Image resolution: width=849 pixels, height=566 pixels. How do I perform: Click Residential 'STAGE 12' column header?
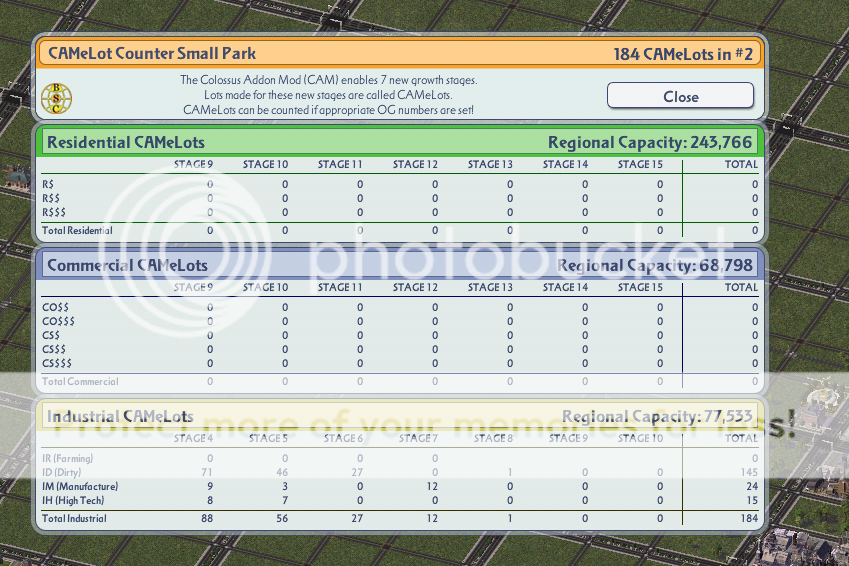point(415,164)
